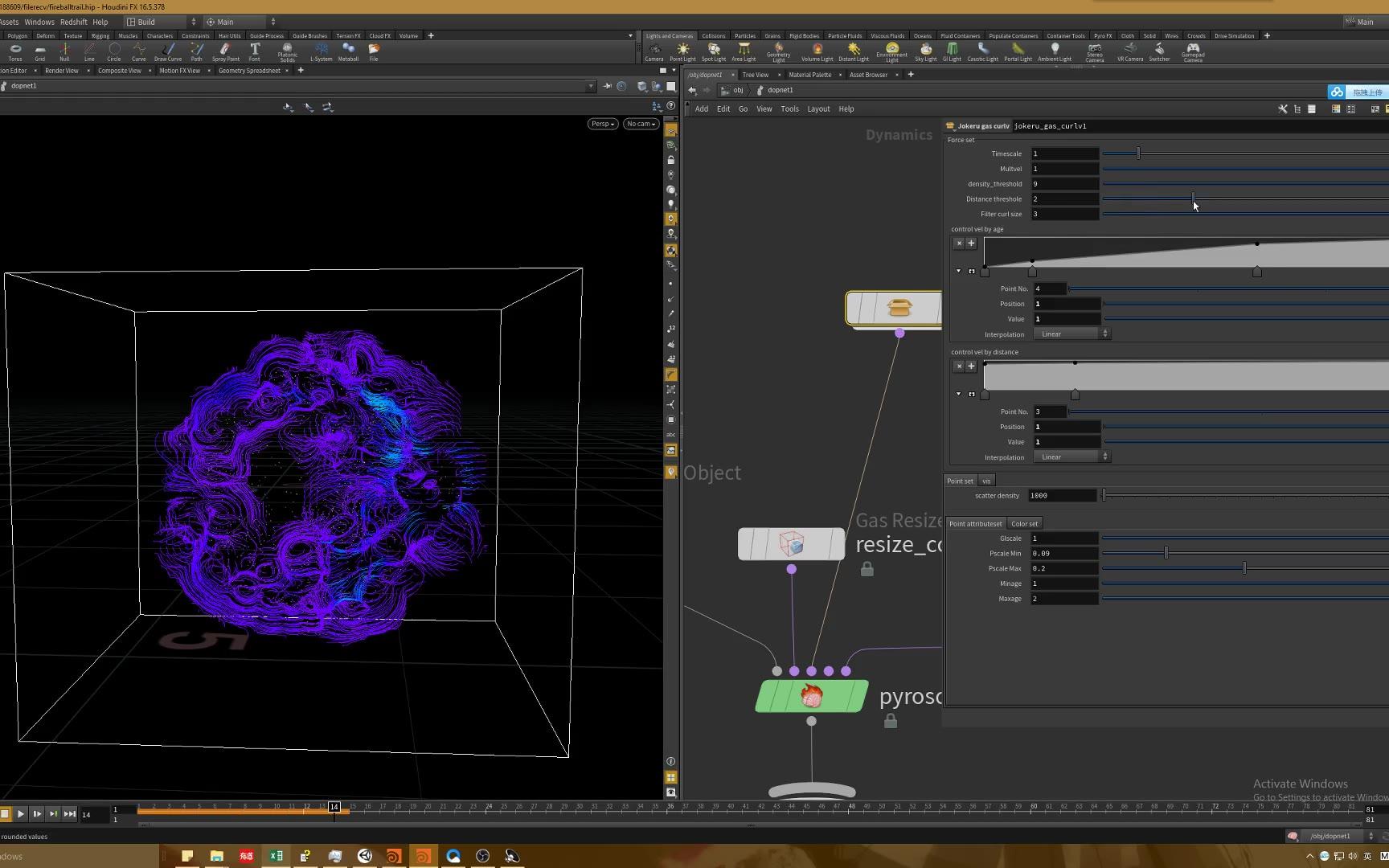Click play on the timeline
Screen dimensions: 1389x868
click(21, 814)
